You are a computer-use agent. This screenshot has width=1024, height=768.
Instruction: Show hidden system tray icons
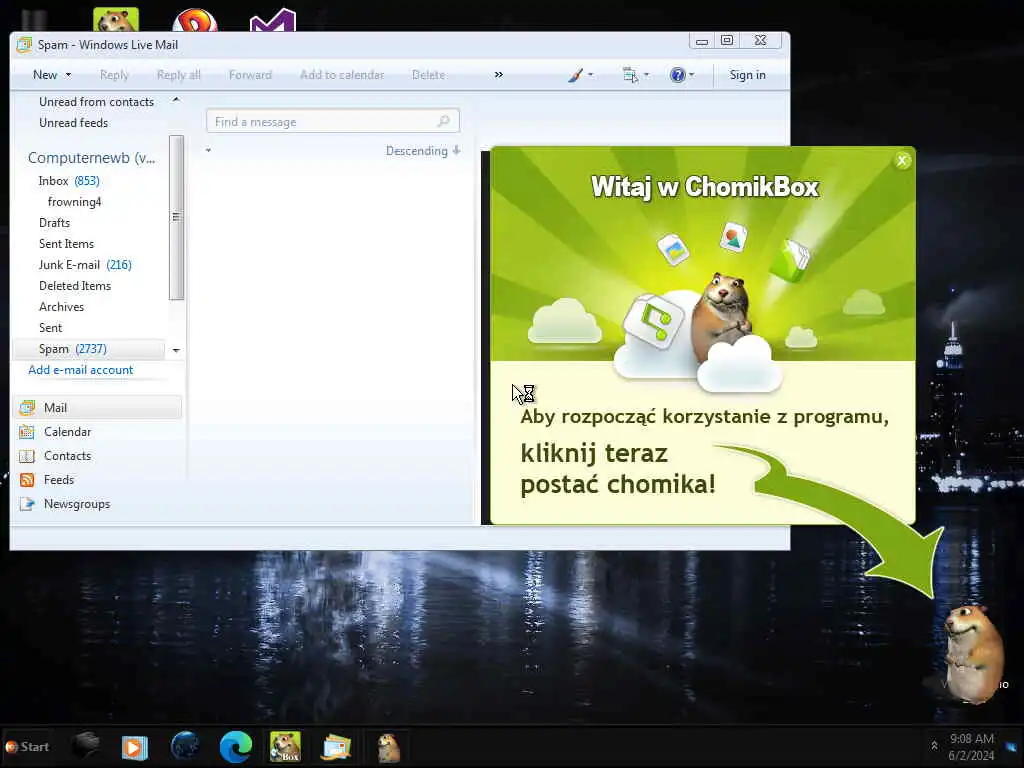[x=935, y=746]
